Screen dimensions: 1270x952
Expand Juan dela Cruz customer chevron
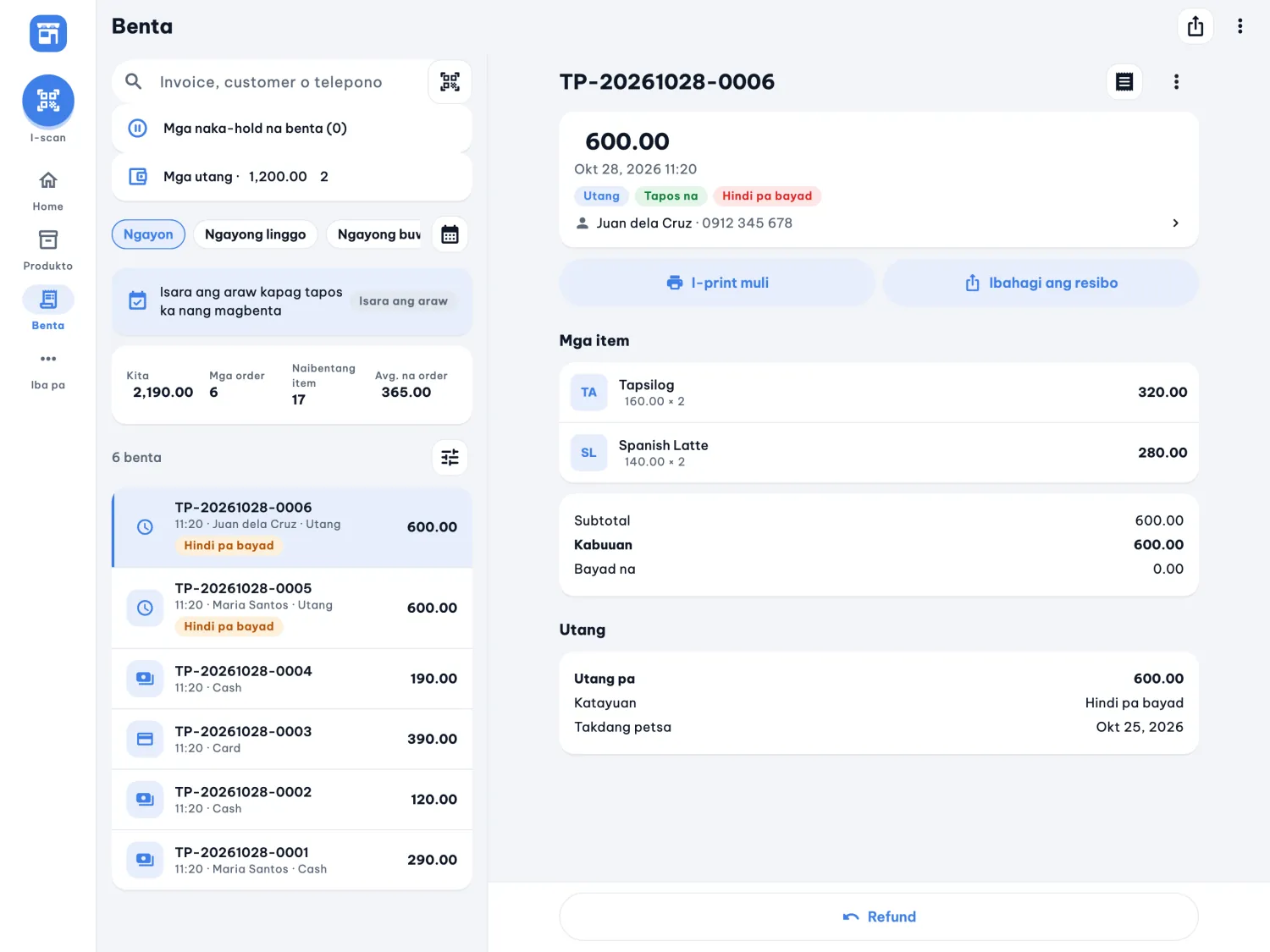click(x=1175, y=223)
